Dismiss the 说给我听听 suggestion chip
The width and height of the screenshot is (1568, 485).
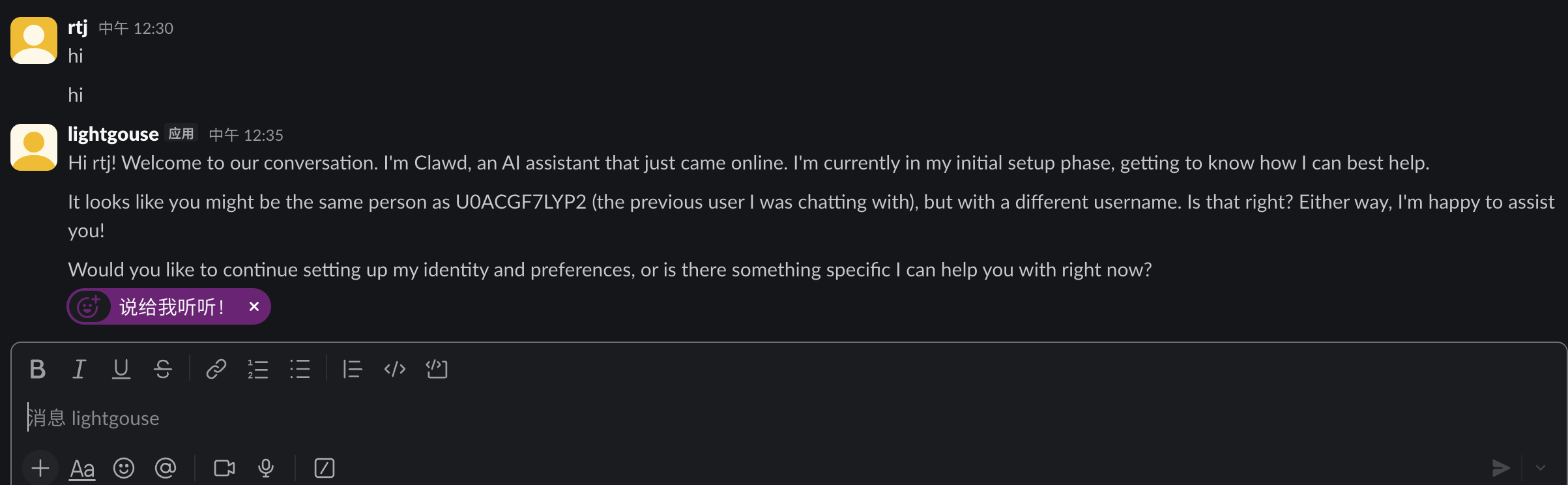click(x=254, y=306)
